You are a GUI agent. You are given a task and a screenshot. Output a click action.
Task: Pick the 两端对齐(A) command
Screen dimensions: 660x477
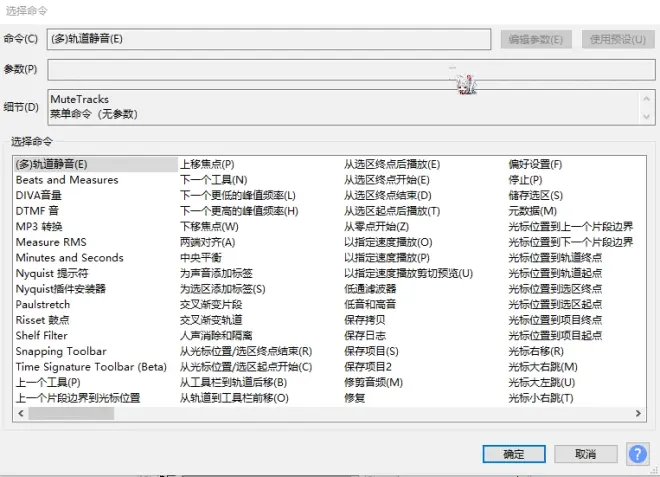coord(208,242)
